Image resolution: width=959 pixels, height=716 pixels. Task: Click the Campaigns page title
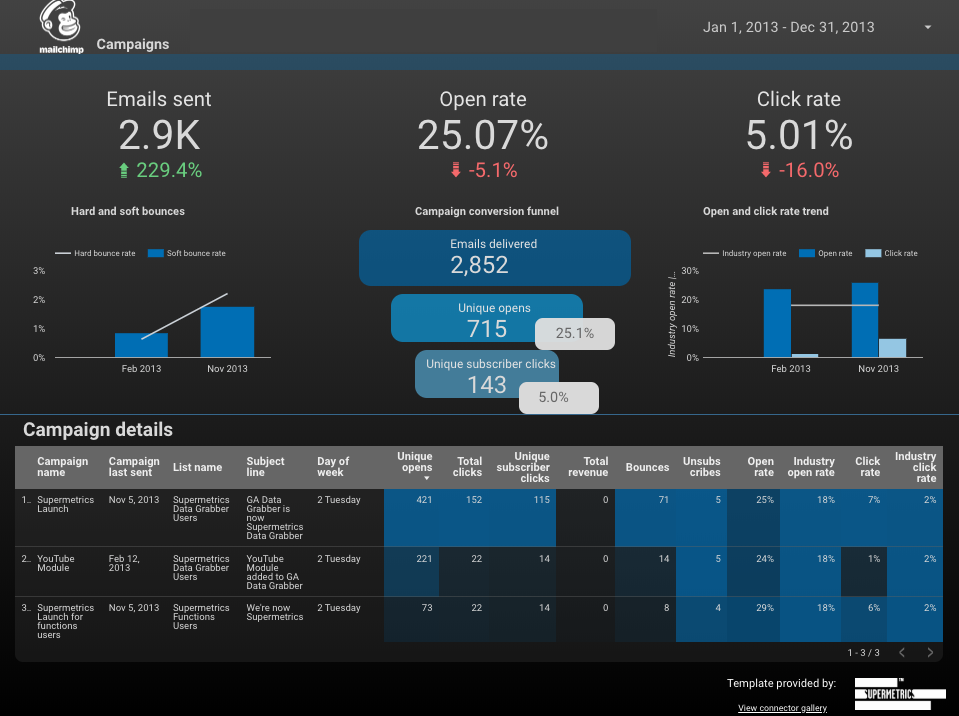(133, 44)
